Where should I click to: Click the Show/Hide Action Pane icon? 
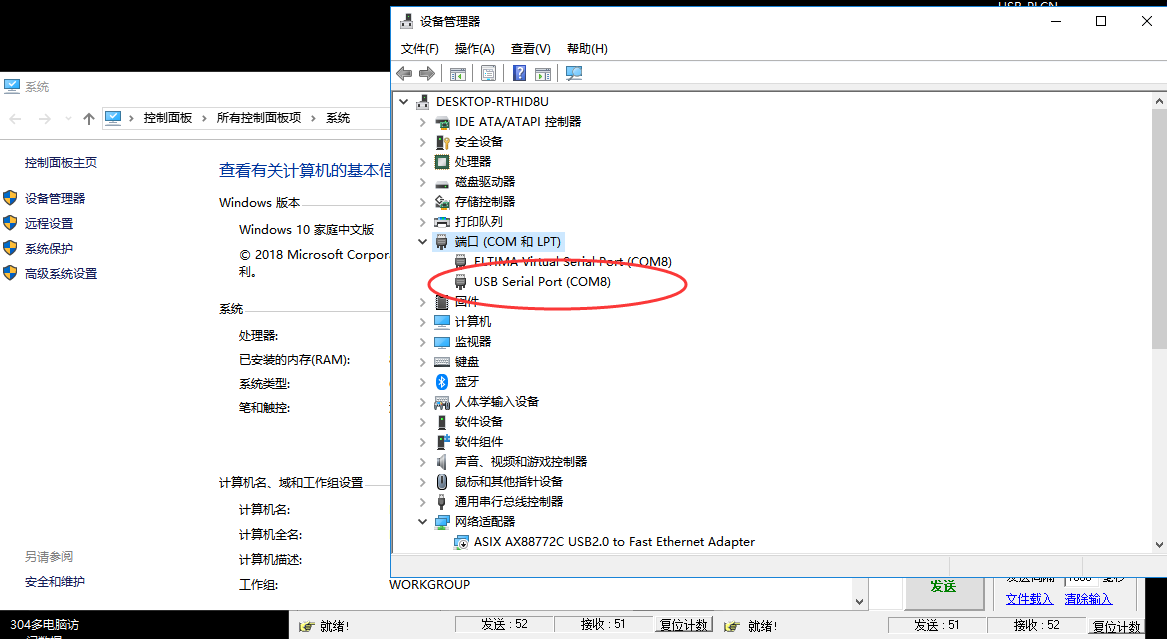[543, 73]
